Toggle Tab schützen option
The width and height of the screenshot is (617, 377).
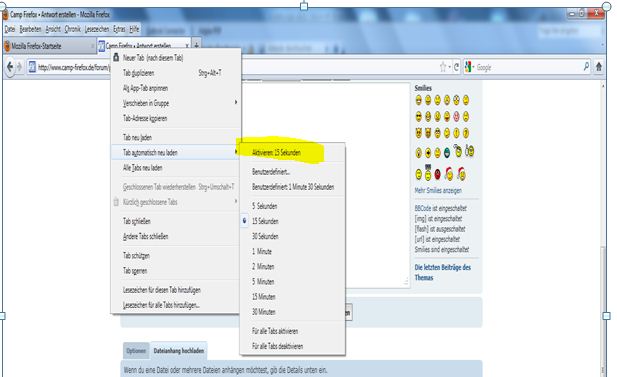(x=175, y=256)
